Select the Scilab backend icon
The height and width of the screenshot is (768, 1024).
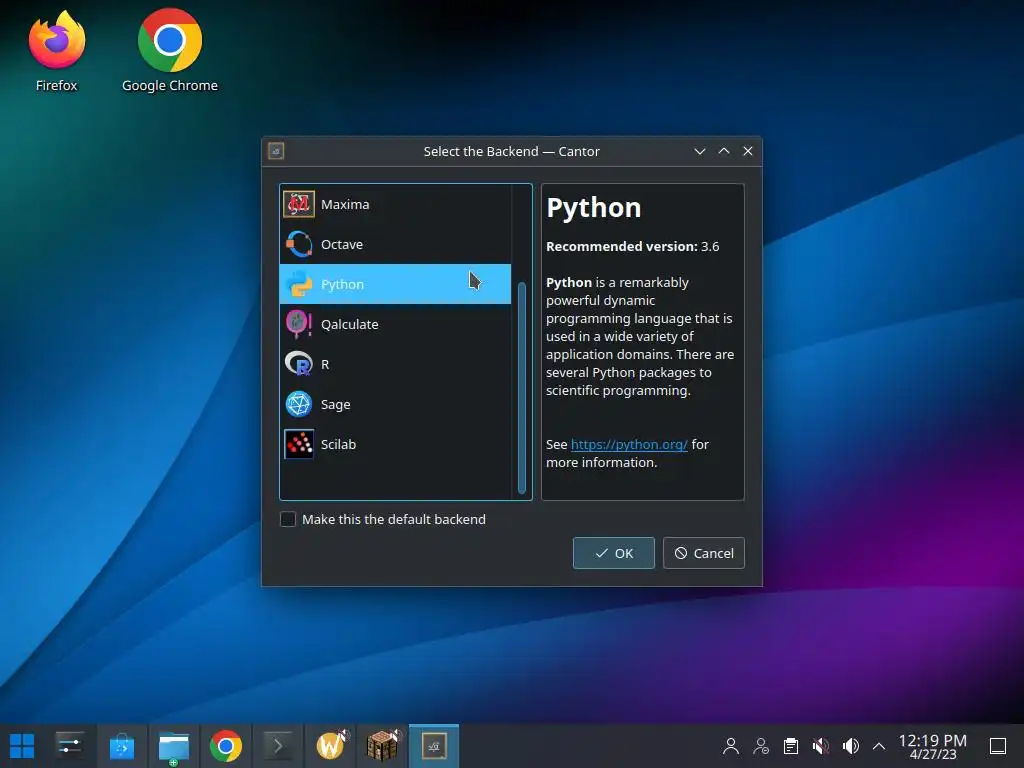pyautogui.click(x=298, y=444)
